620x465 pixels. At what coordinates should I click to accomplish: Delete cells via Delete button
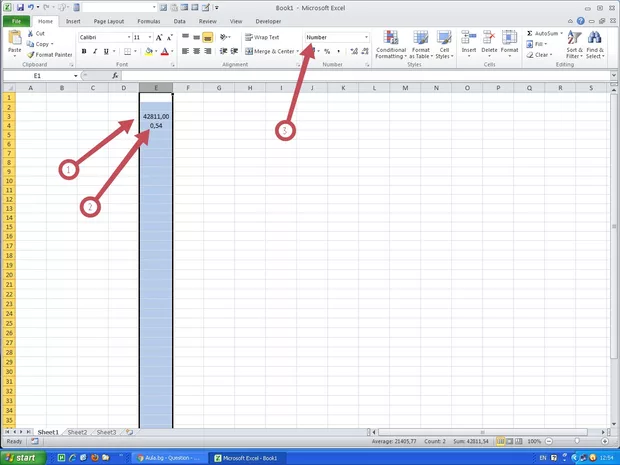(x=489, y=43)
